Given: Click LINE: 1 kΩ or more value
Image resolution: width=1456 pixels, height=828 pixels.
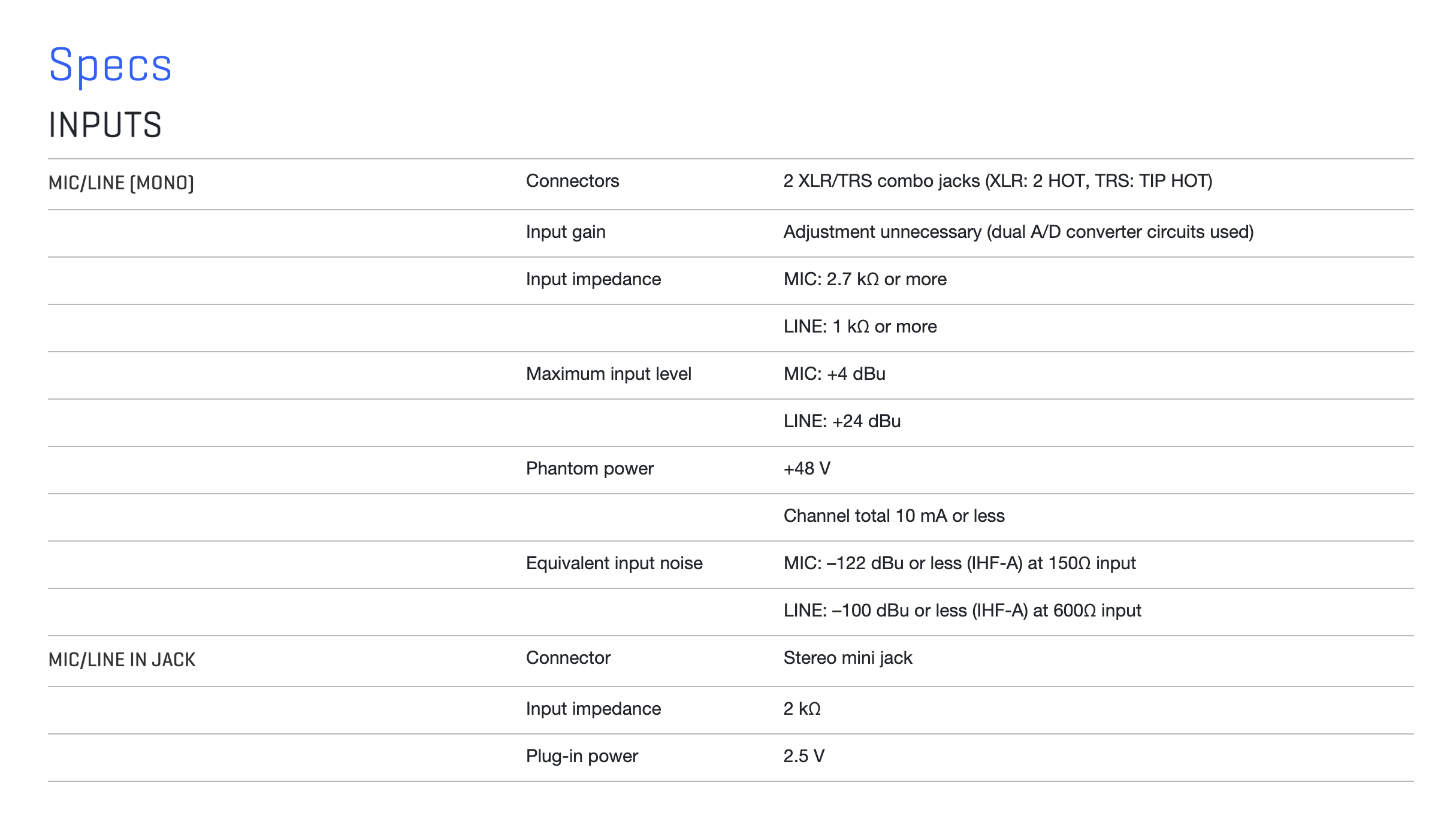Looking at the screenshot, I should (x=860, y=327).
